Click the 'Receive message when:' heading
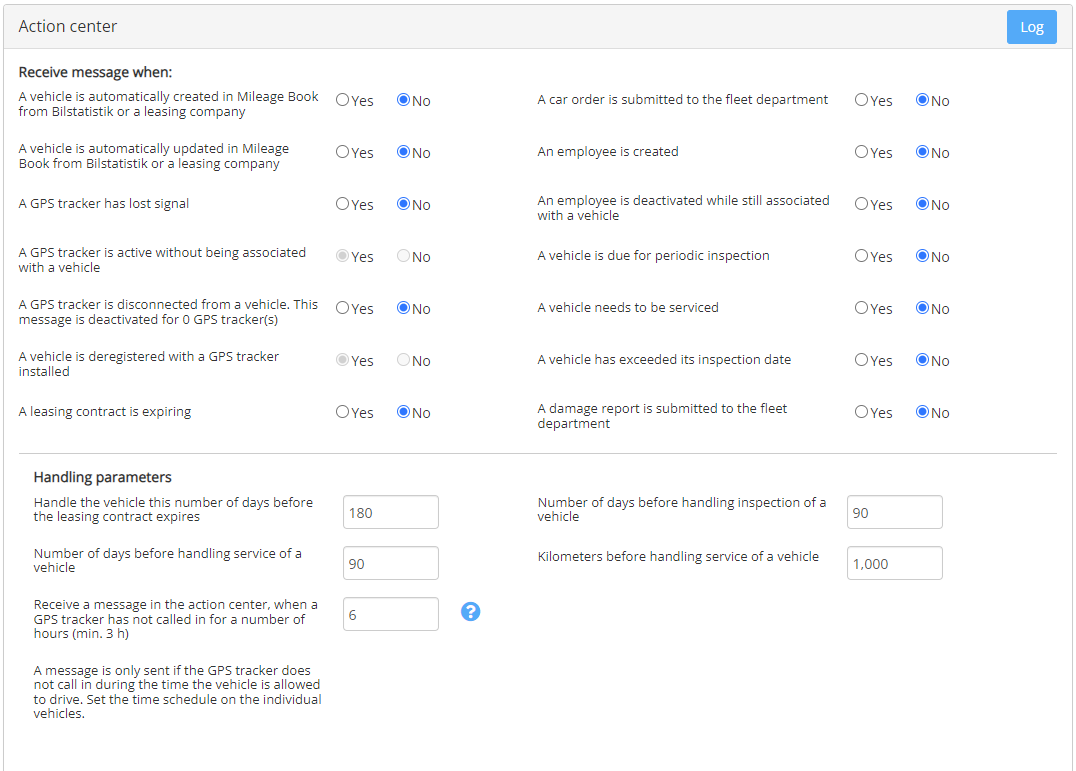 coord(95,72)
